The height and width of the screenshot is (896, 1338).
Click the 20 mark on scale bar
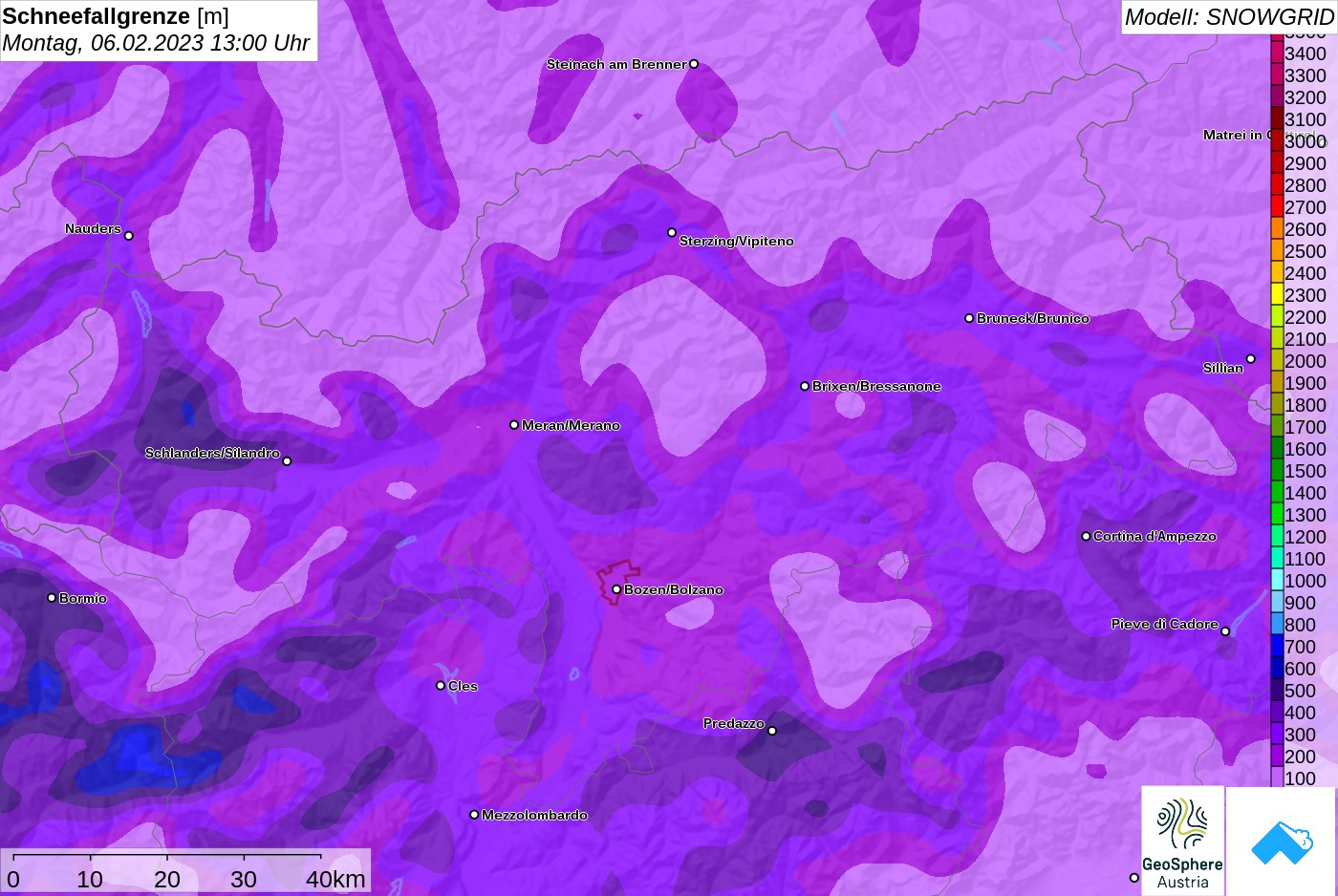coord(167,879)
